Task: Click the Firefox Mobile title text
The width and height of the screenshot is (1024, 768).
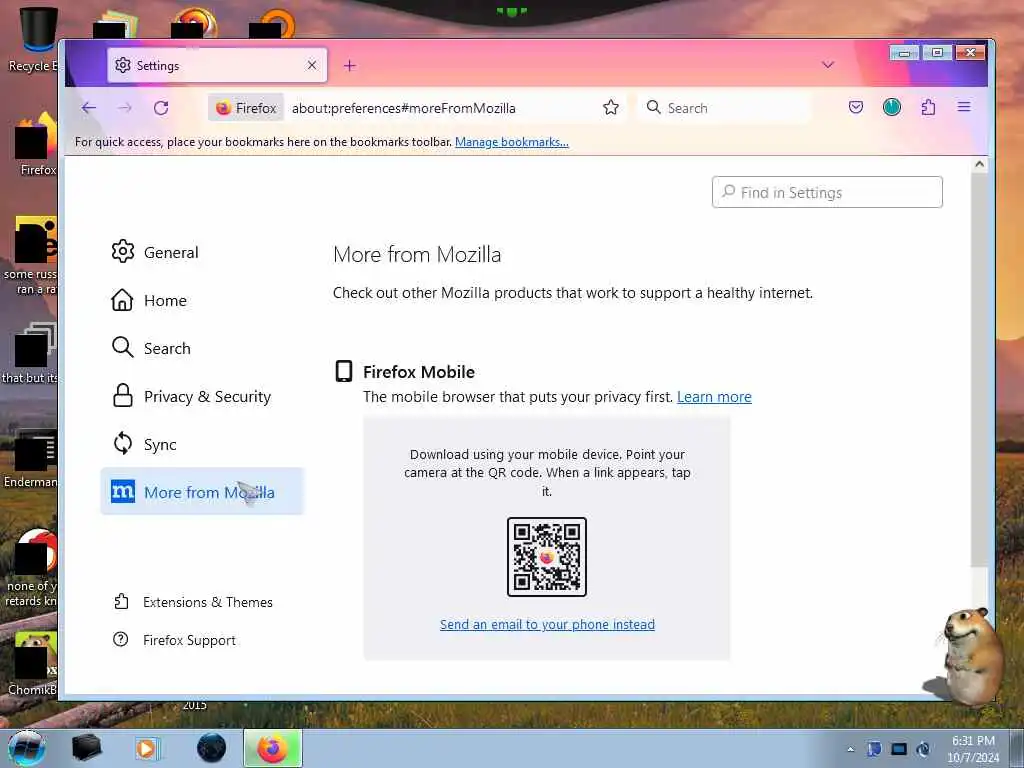Action: (419, 372)
